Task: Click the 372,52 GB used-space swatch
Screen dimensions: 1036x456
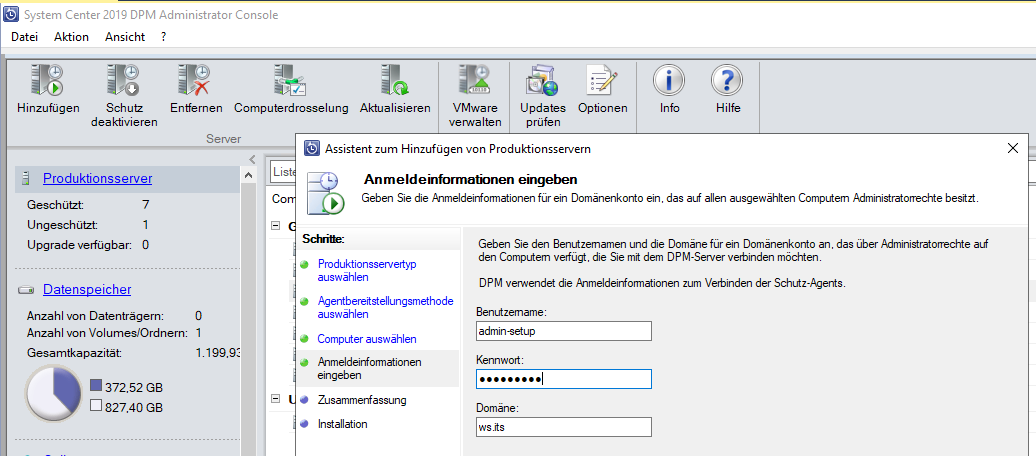Action: pyautogui.click(x=95, y=386)
